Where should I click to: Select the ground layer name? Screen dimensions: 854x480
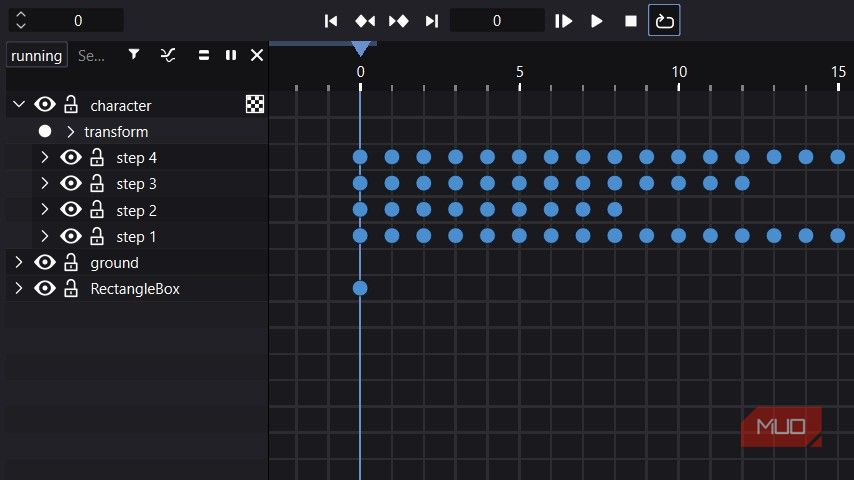point(114,263)
